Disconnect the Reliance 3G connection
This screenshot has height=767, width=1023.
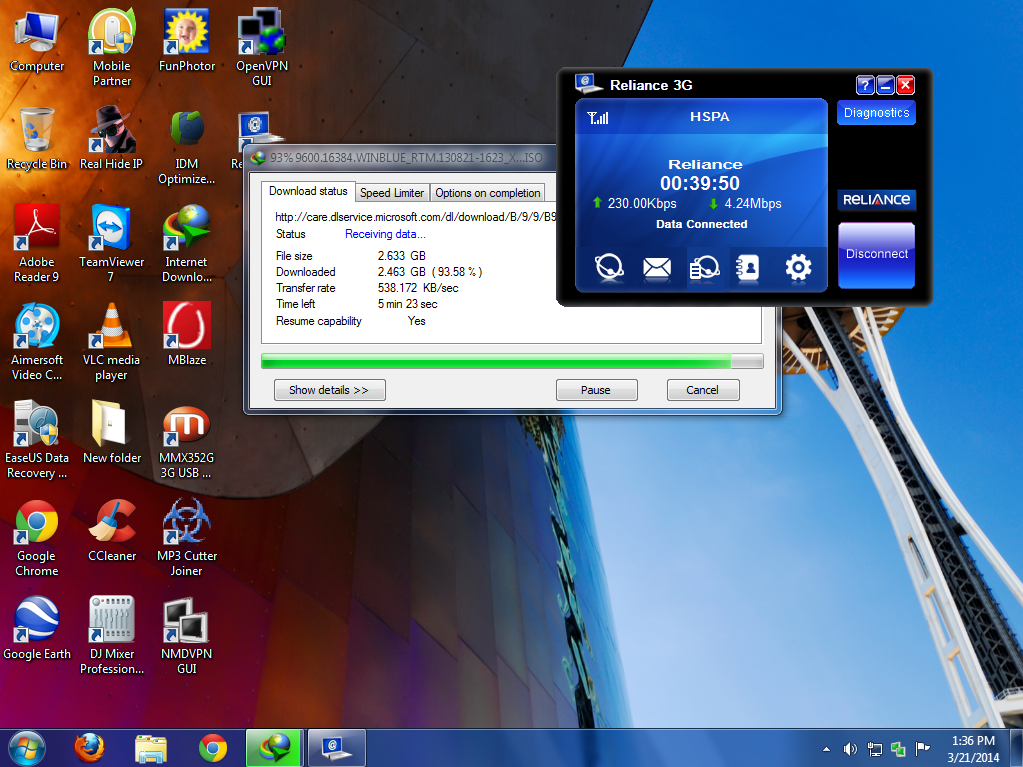(876, 254)
